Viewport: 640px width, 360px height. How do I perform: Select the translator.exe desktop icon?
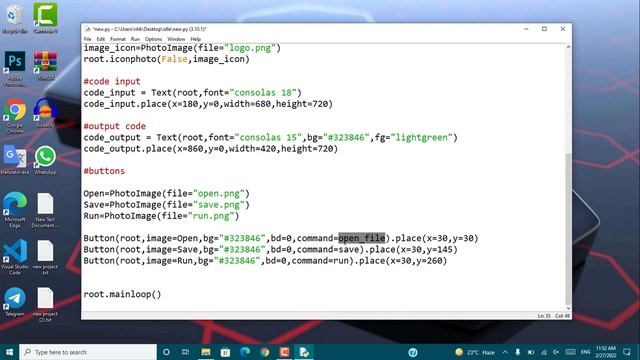15,160
